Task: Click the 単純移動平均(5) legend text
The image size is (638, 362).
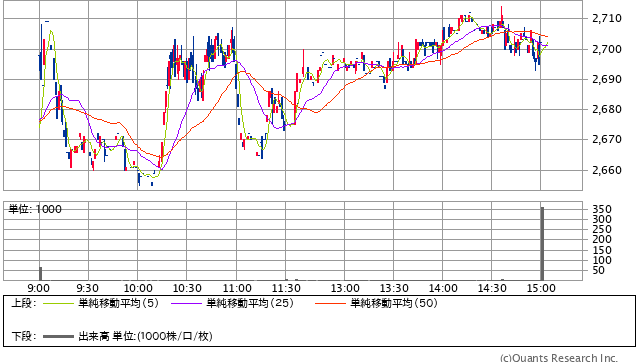Action: tap(118, 303)
